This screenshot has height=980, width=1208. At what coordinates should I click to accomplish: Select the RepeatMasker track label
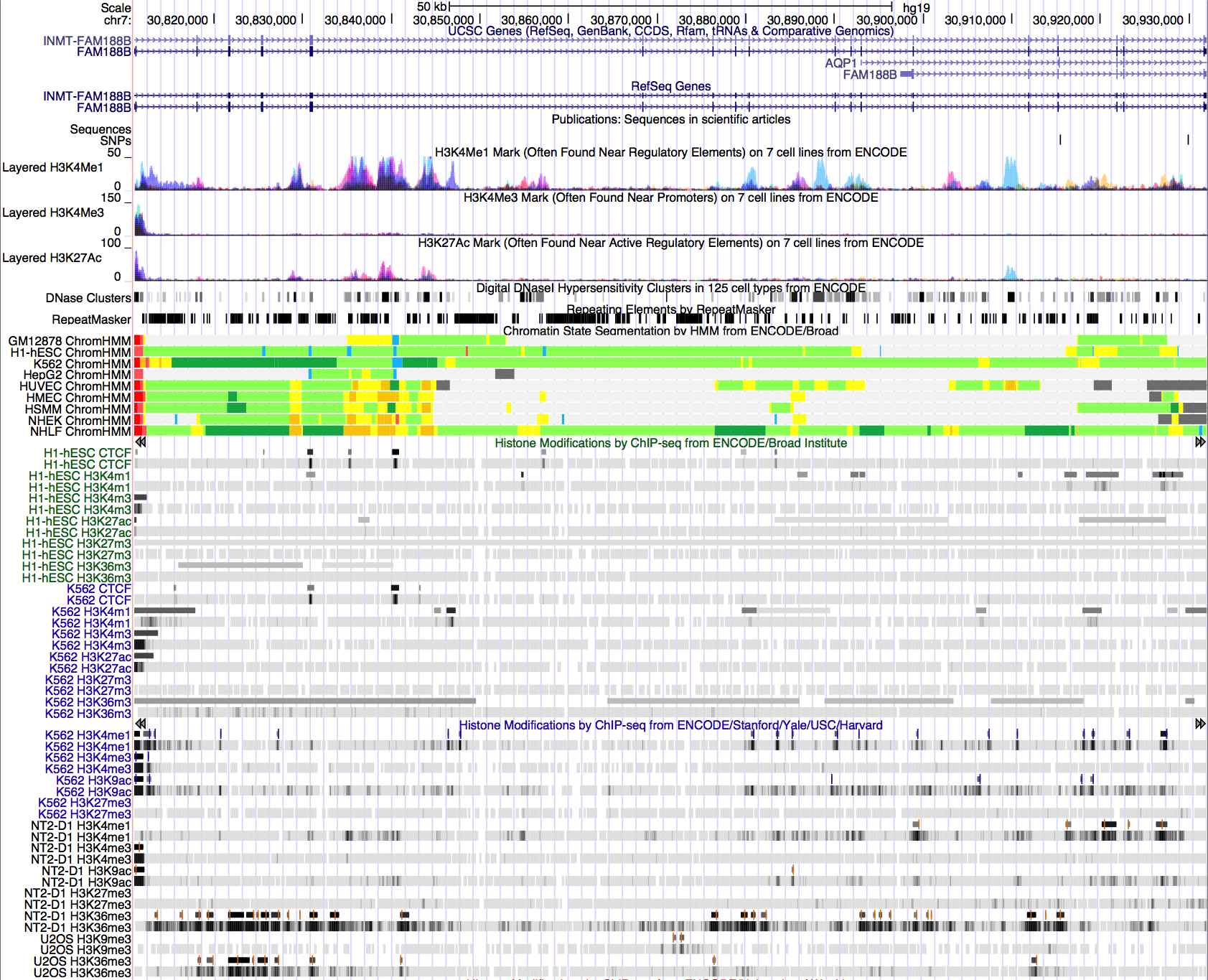(x=91, y=319)
